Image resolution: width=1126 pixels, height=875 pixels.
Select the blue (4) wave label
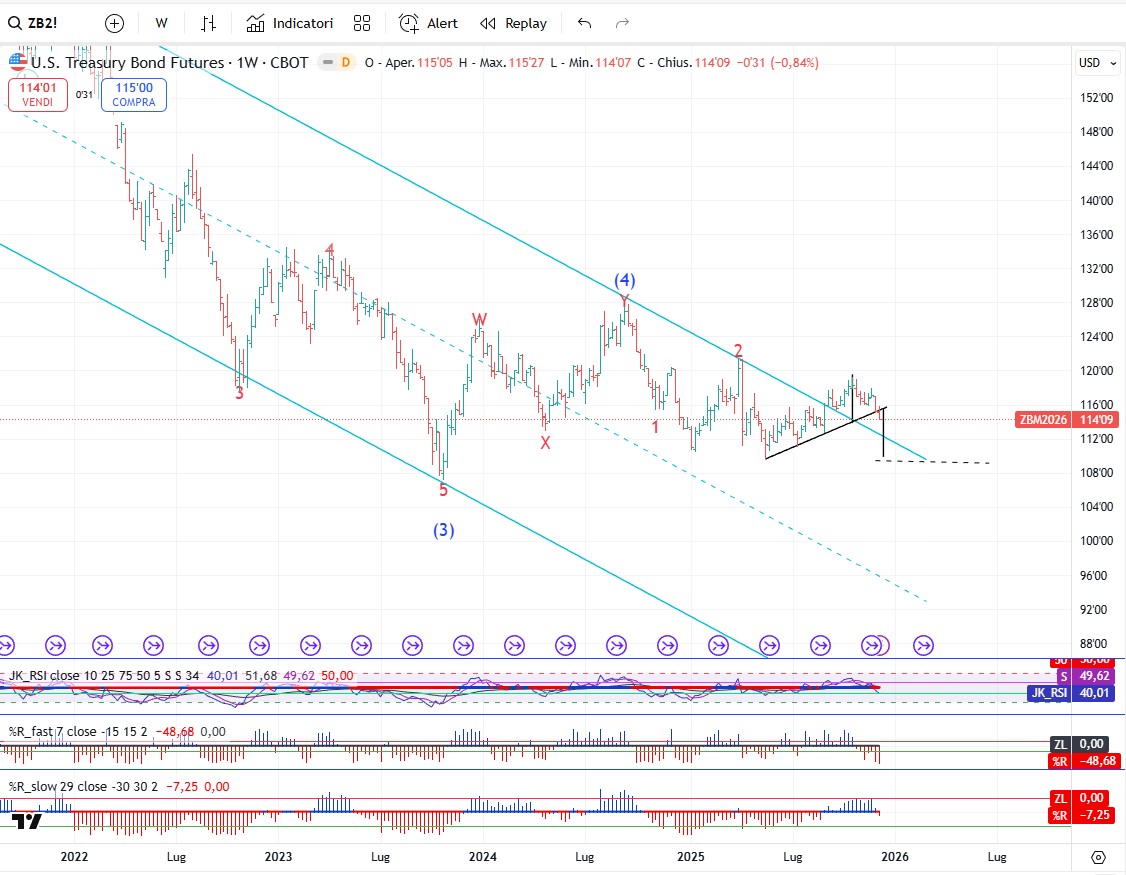(625, 280)
